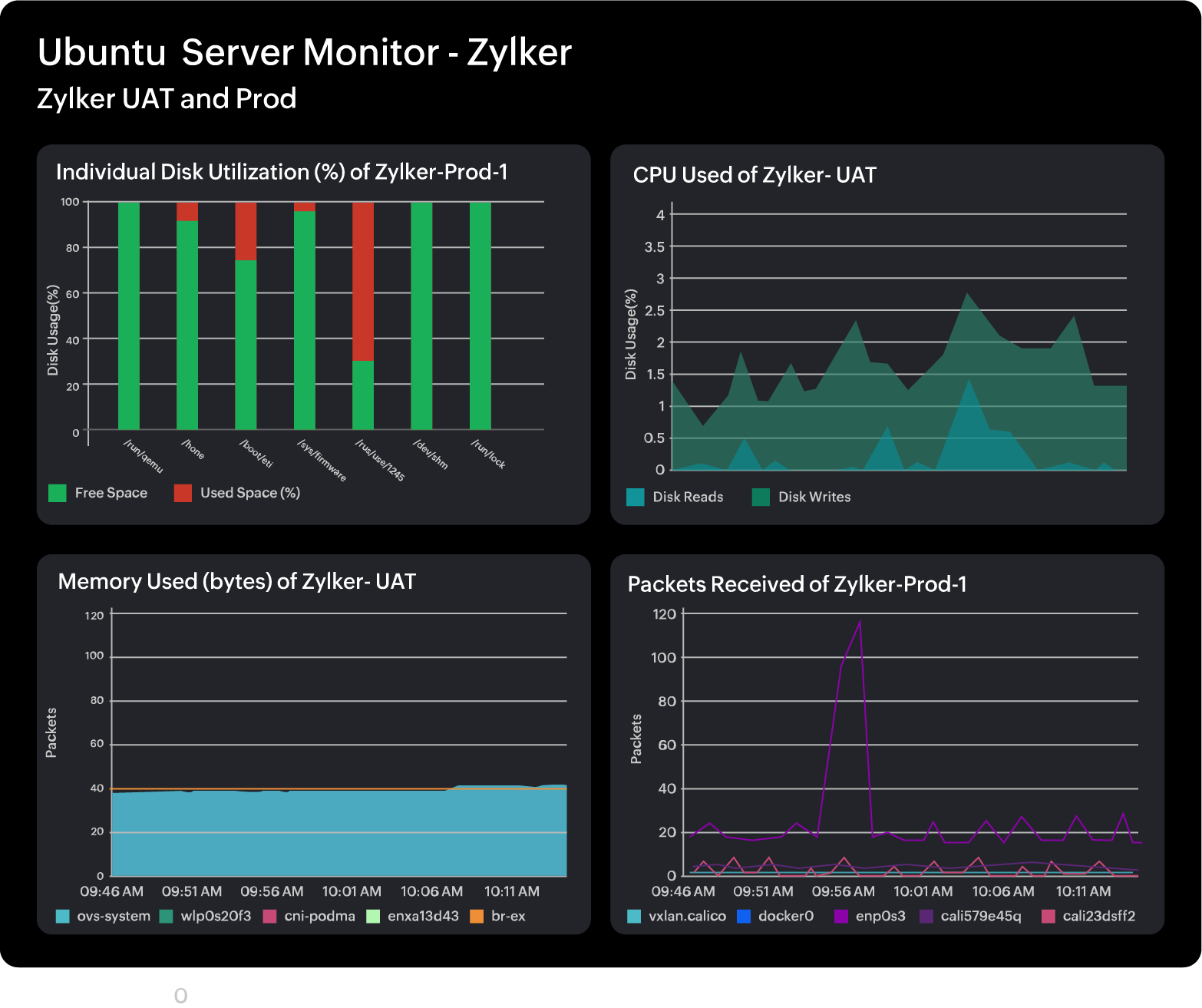Viewport: 1202px width, 1008px height.
Task: Click the Individual Disk Utilization chart title
Action: click(x=282, y=172)
